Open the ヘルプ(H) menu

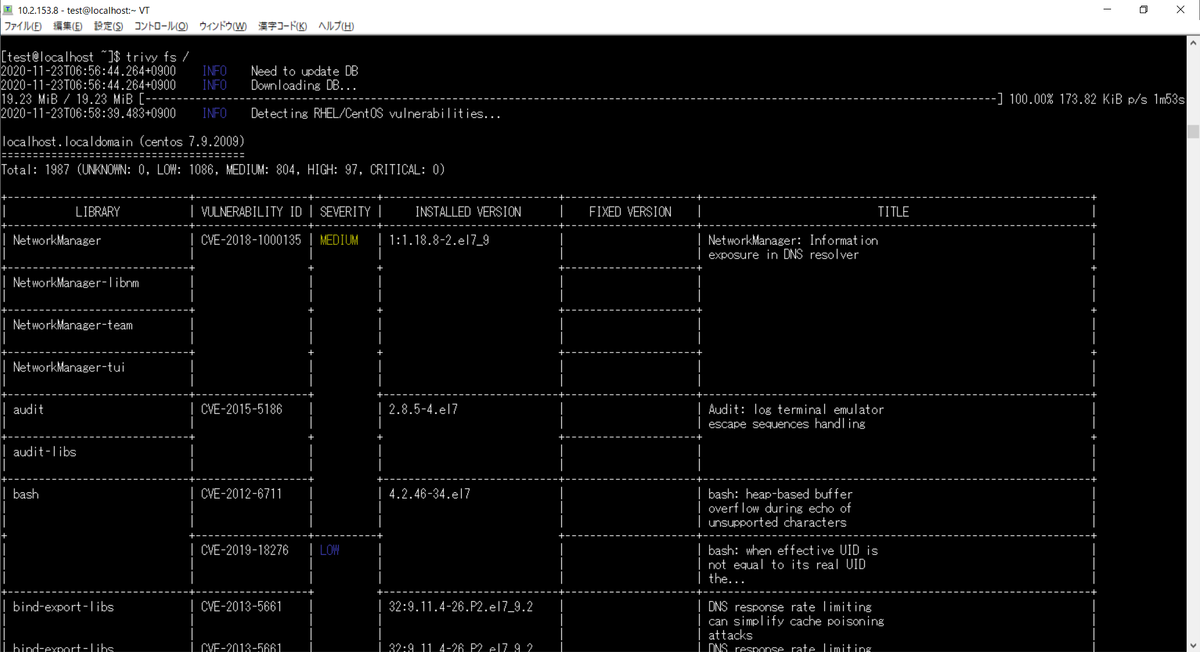click(336, 26)
